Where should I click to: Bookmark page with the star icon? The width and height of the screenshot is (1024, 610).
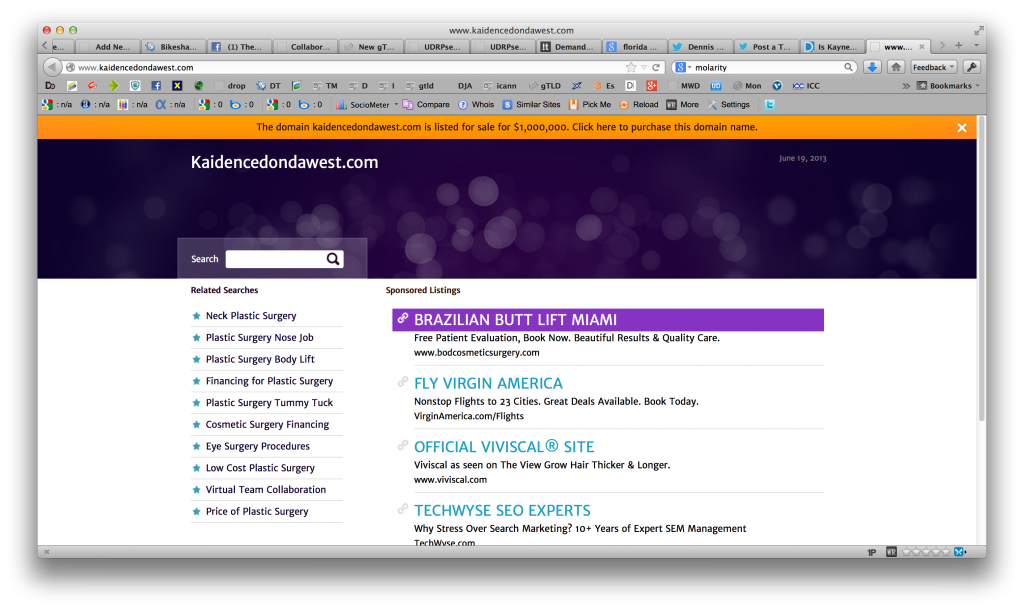pos(631,67)
